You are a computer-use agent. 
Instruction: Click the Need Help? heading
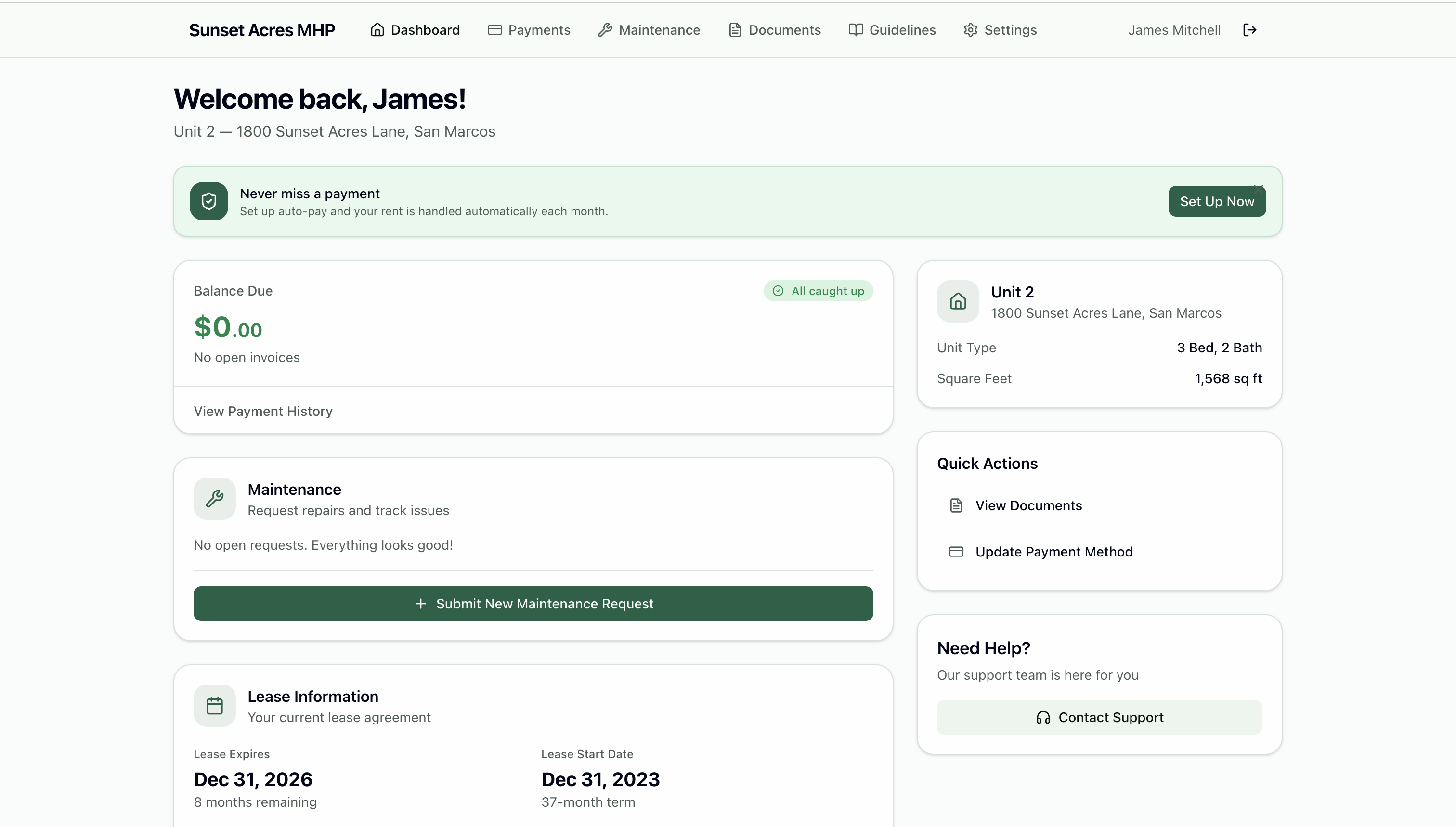983,648
